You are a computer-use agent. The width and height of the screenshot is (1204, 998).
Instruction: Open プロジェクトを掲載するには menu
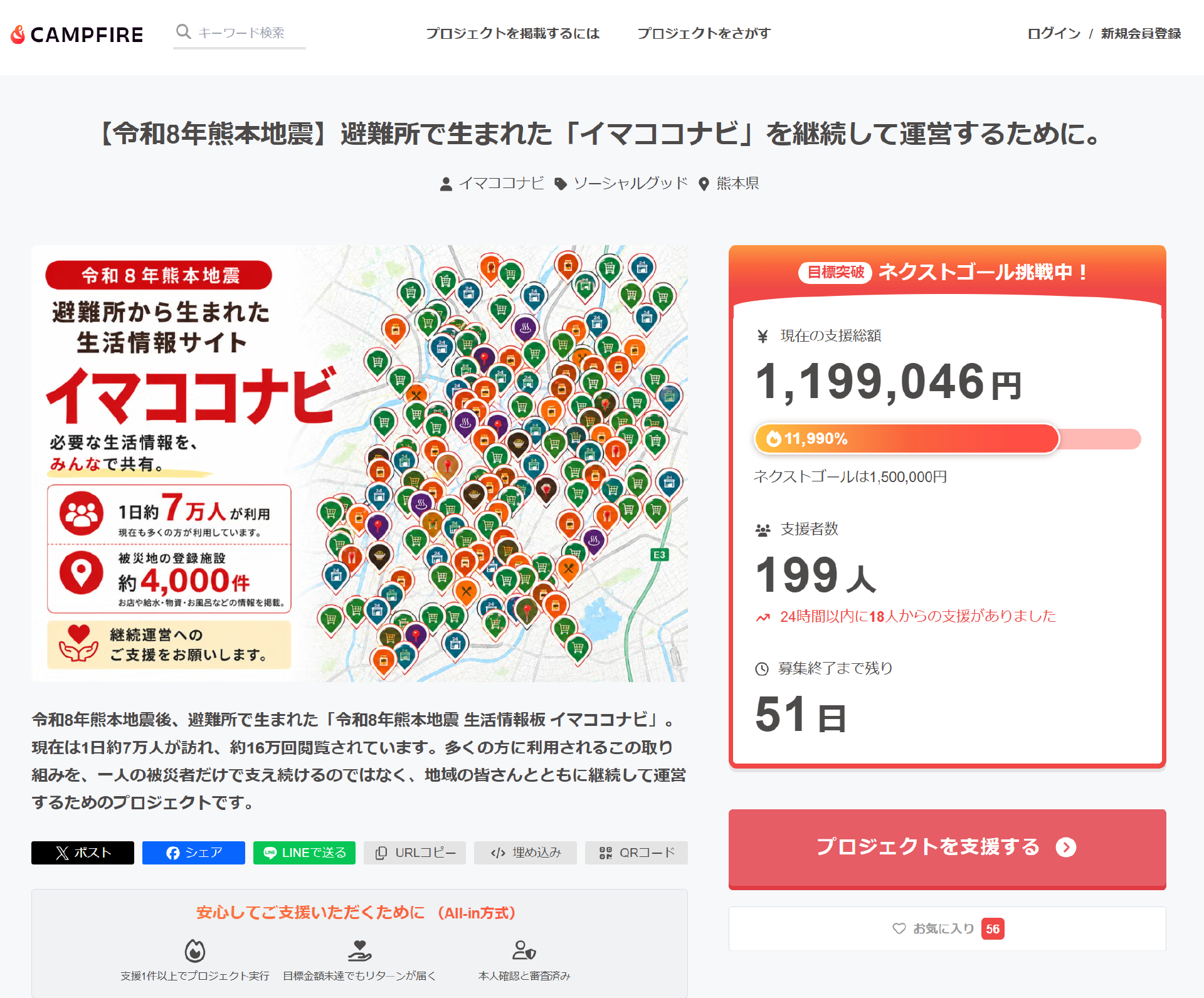click(512, 33)
